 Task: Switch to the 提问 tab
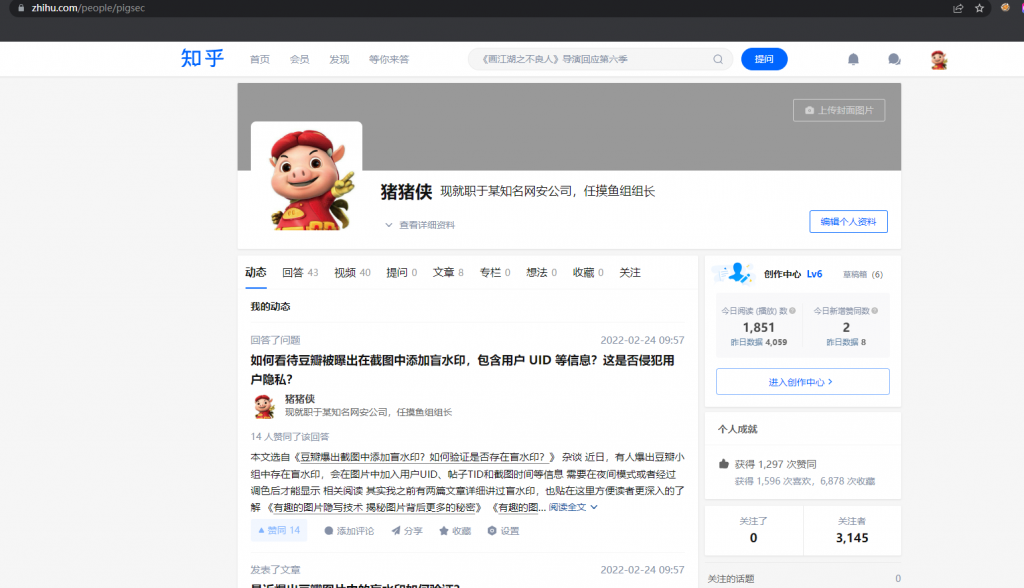point(402,272)
